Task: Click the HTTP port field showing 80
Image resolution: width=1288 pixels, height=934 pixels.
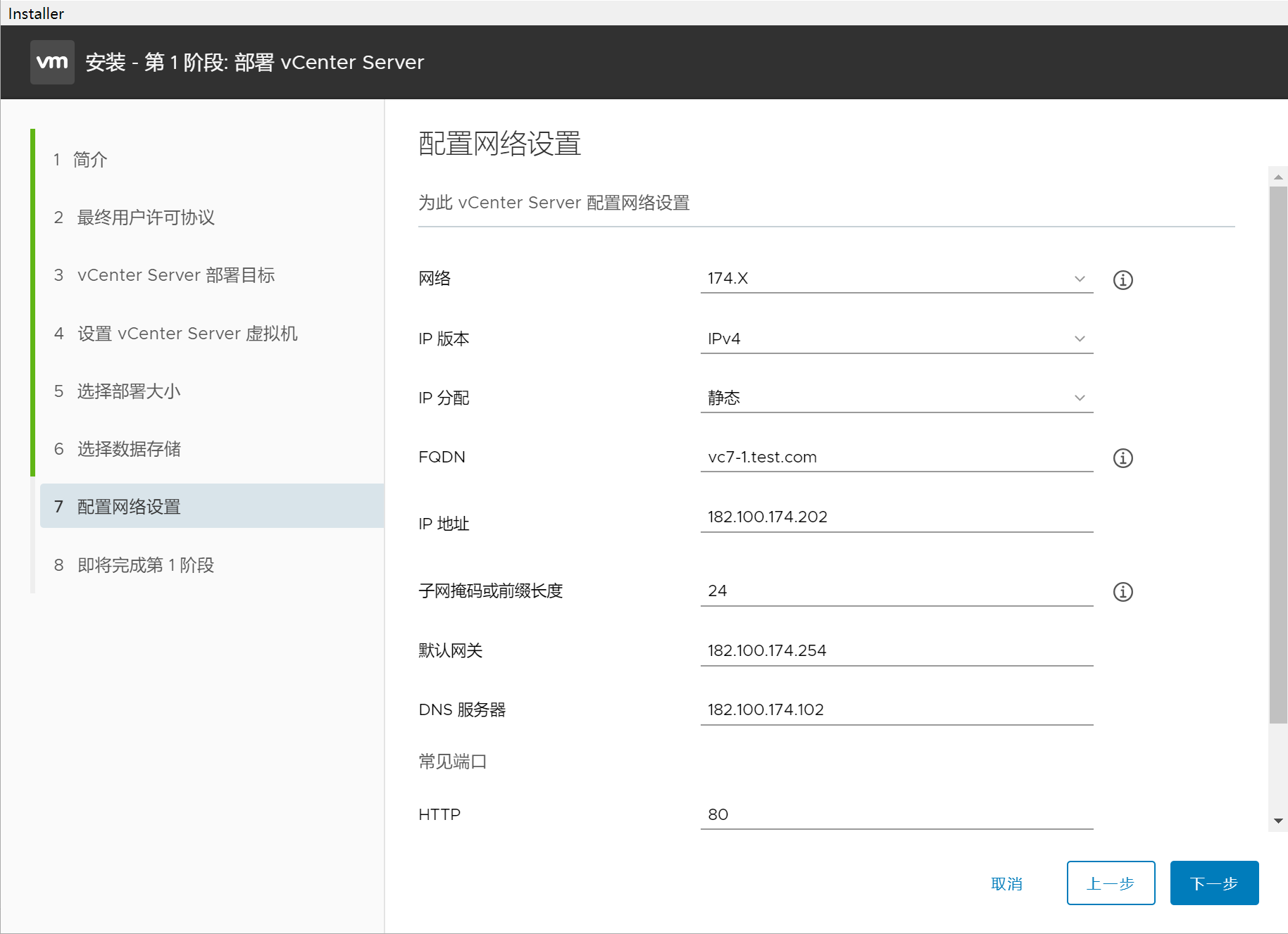Action: (896, 815)
